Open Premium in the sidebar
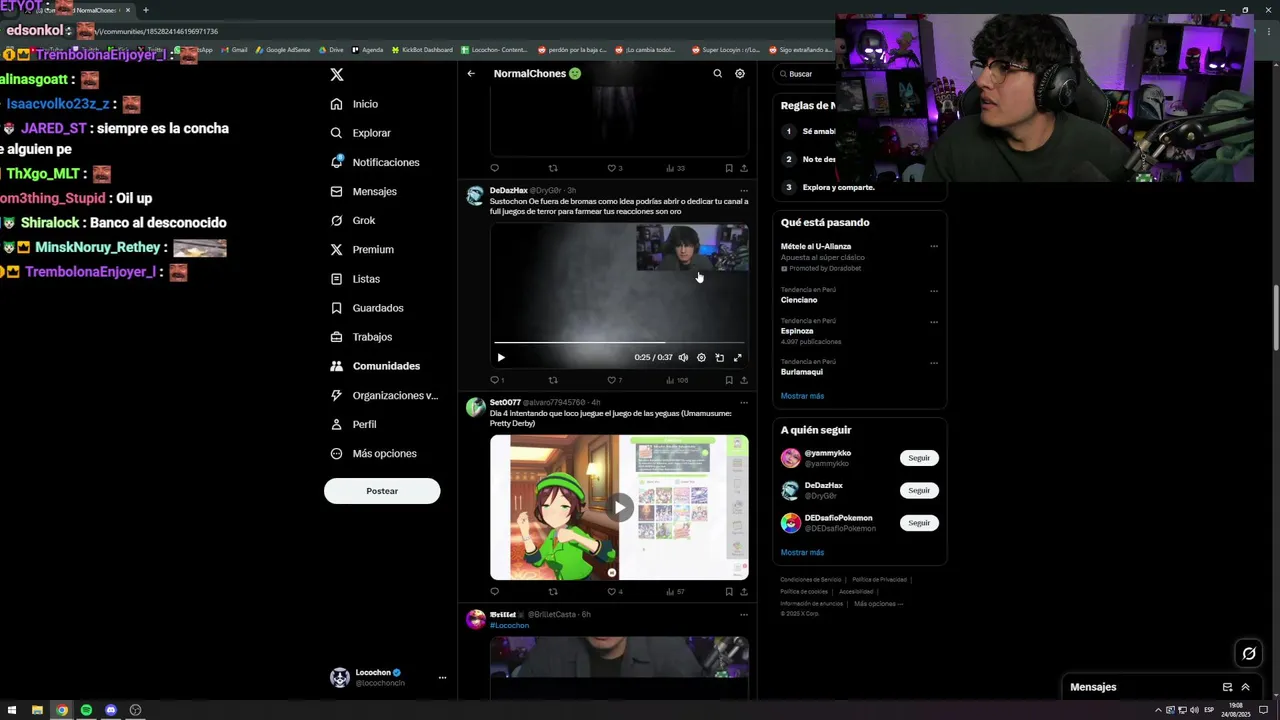 (362, 249)
